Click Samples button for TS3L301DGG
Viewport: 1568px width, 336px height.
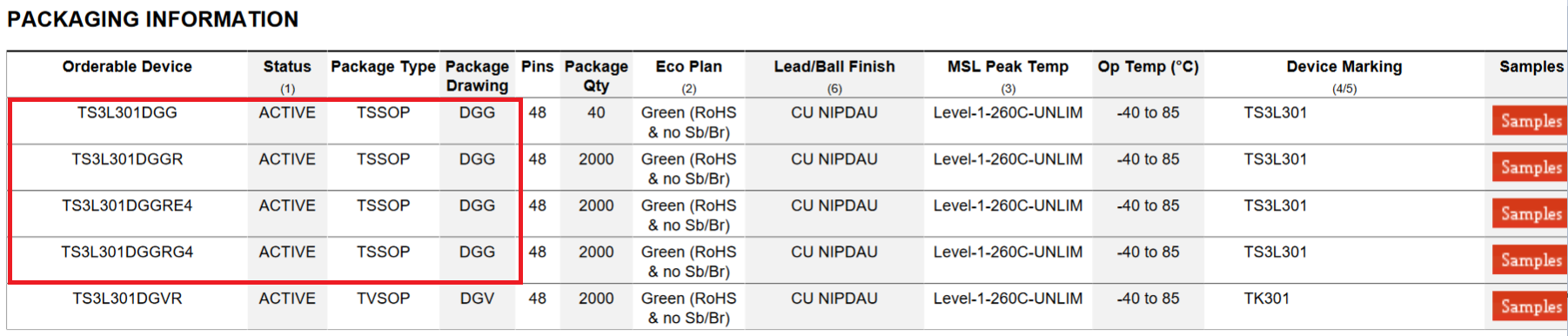pos(1531,121)
